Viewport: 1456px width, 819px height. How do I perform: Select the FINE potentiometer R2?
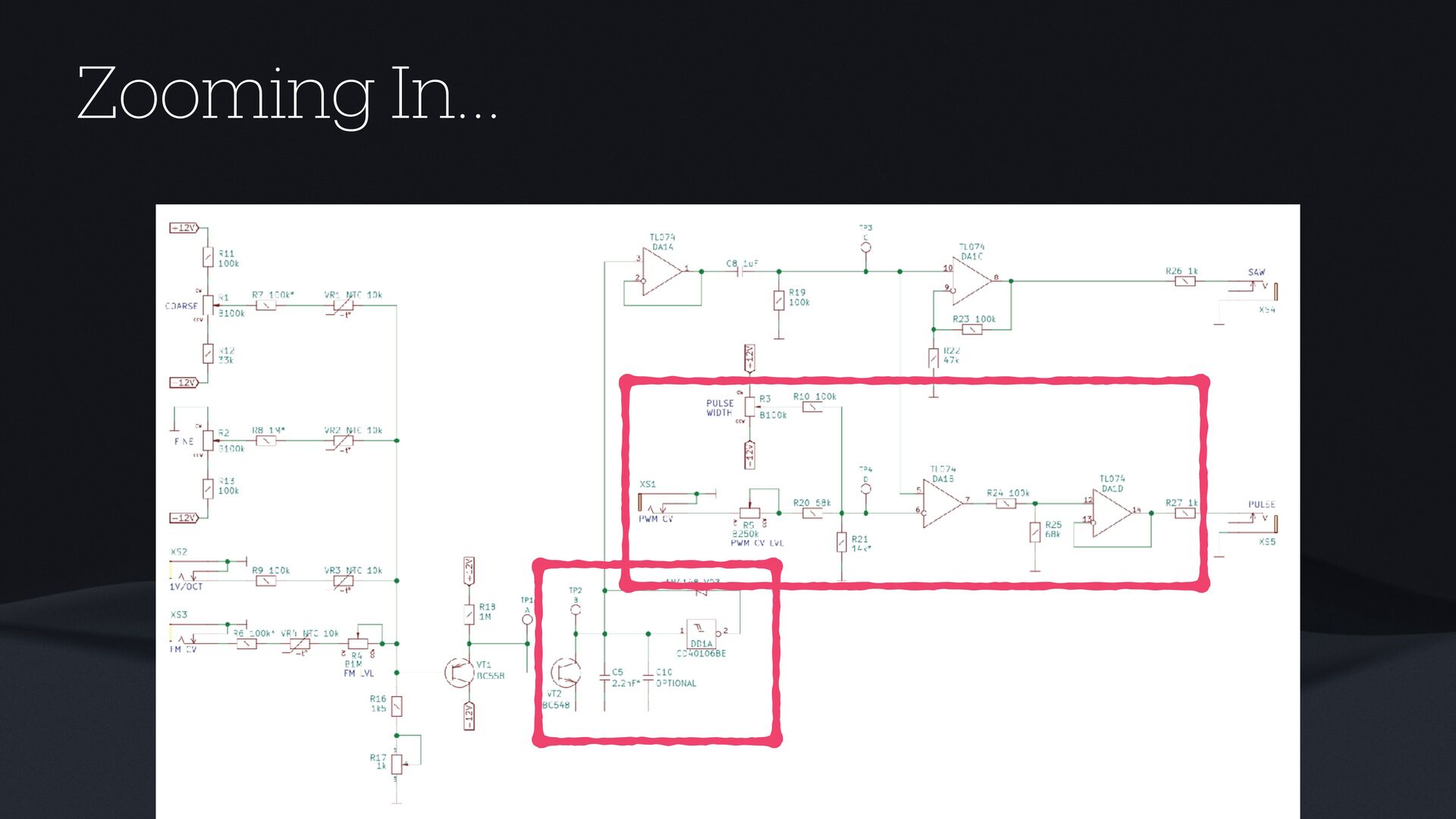point(208,441)
